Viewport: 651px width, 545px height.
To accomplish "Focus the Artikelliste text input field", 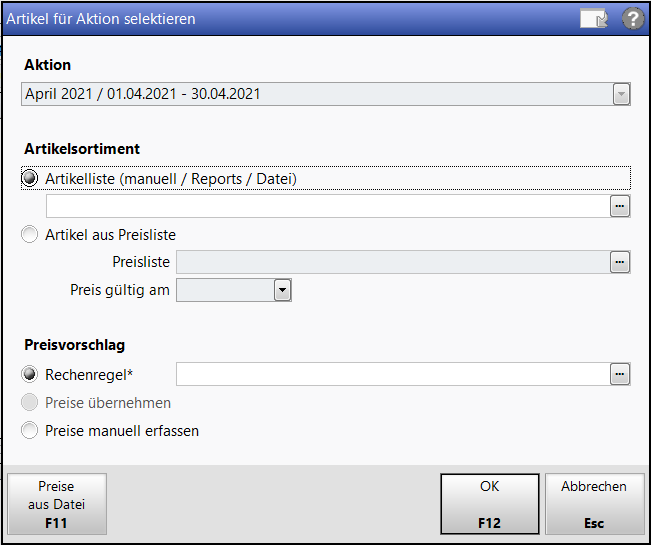I will (x=328, y=206).
